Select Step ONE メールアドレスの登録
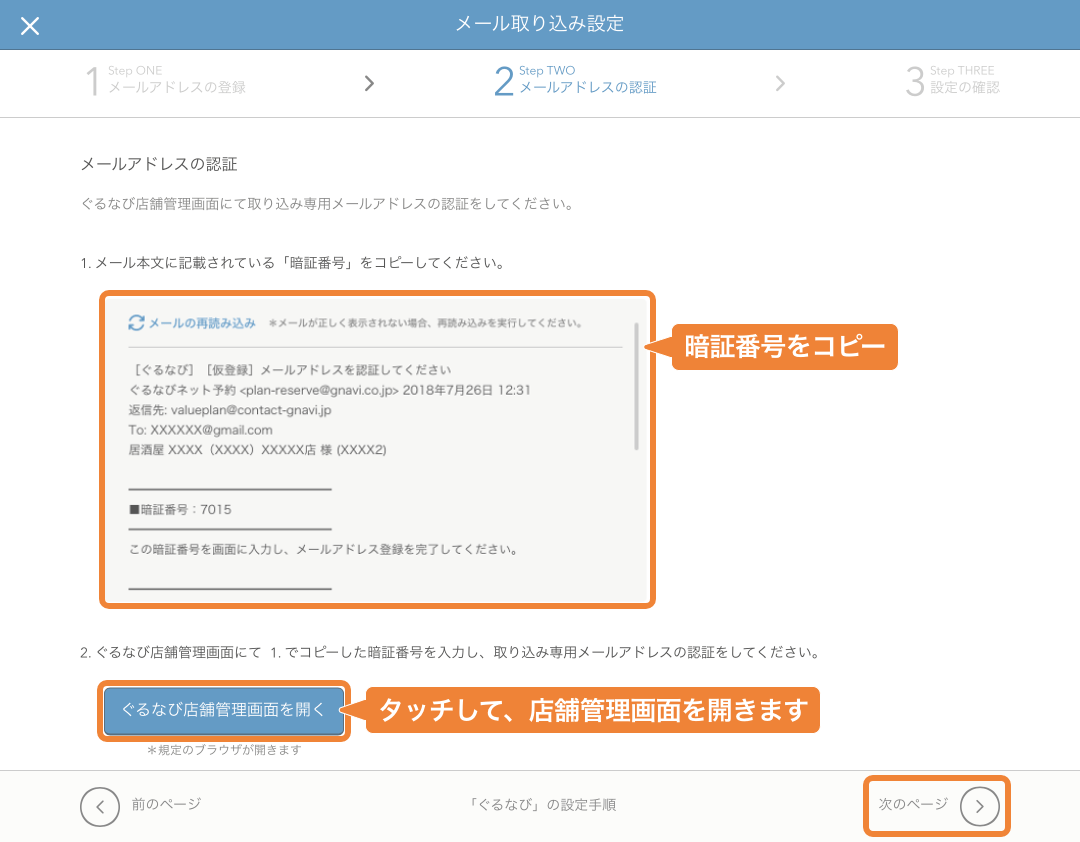 pos(166,81)
